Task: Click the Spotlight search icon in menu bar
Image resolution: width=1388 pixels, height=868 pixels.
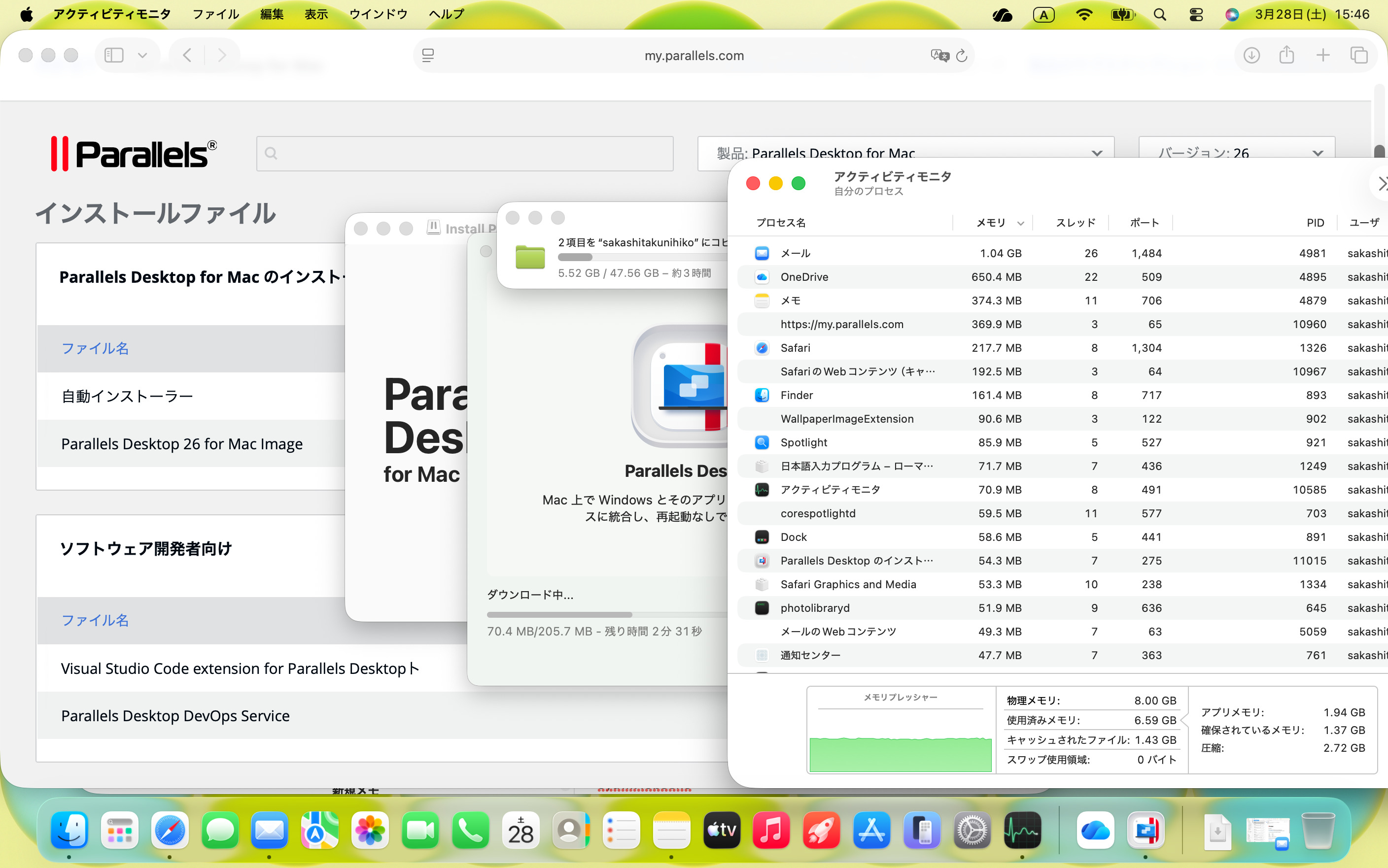Action: tap(1160, 15)
